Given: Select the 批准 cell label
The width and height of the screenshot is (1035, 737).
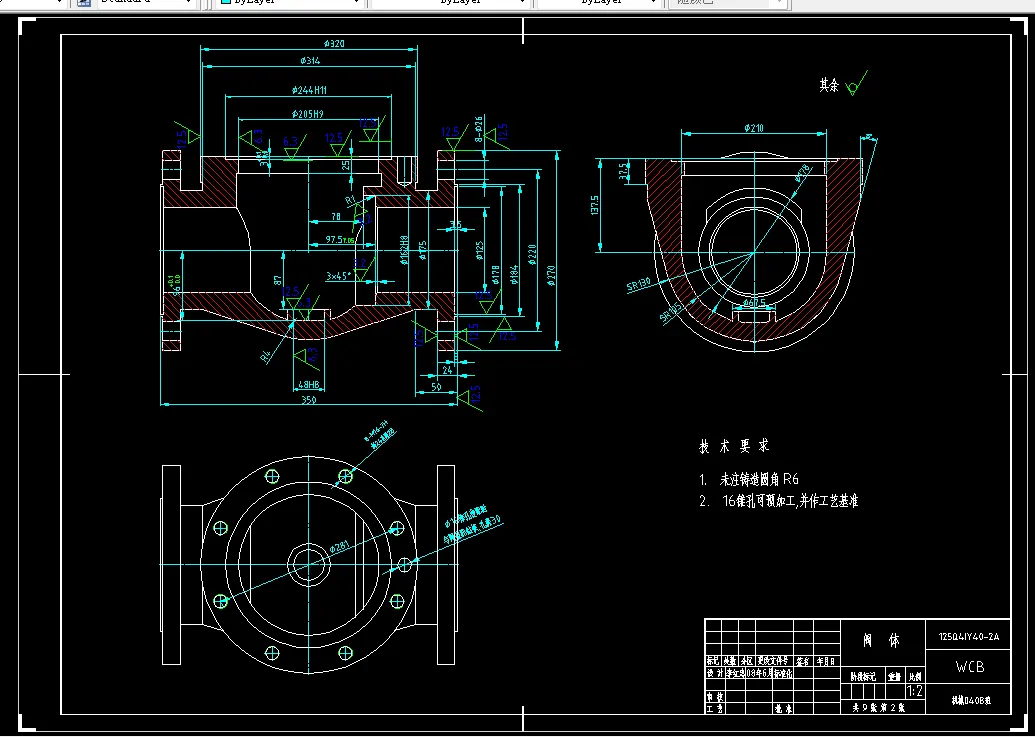Looking at the screenshot, I should click(783, 709).
